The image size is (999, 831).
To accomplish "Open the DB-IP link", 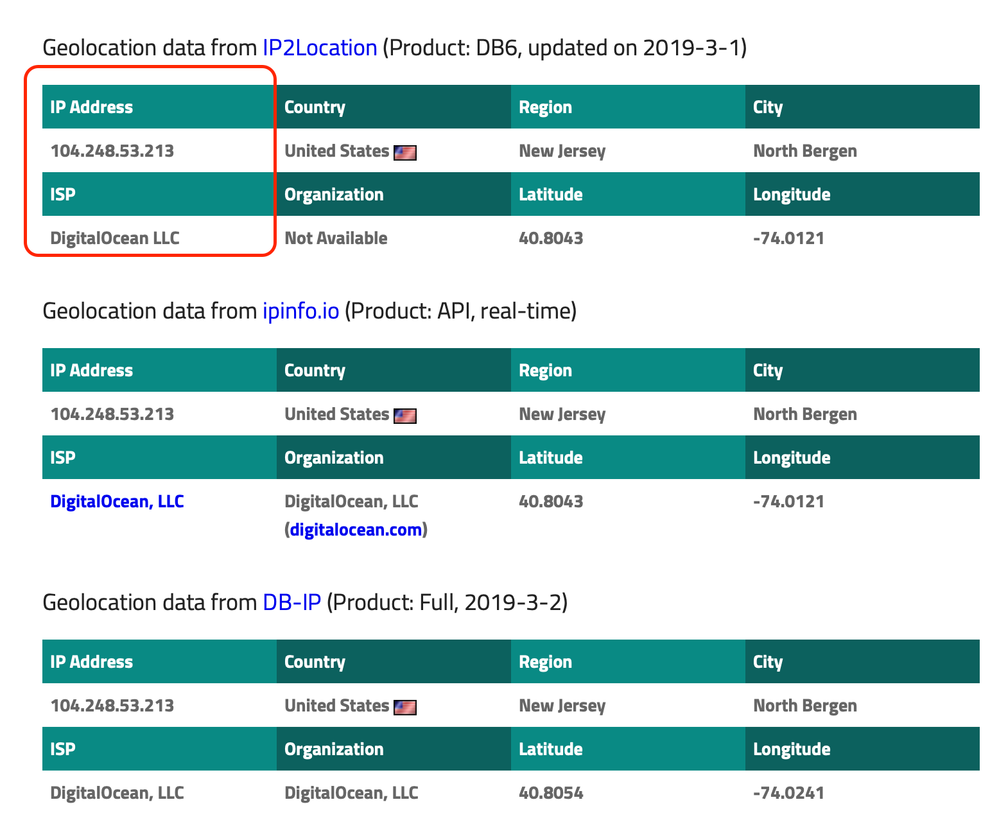I will coord(292,602).
